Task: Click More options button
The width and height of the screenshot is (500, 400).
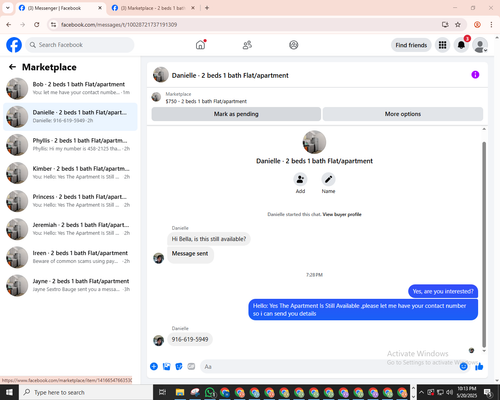Action: coord(403,114)
